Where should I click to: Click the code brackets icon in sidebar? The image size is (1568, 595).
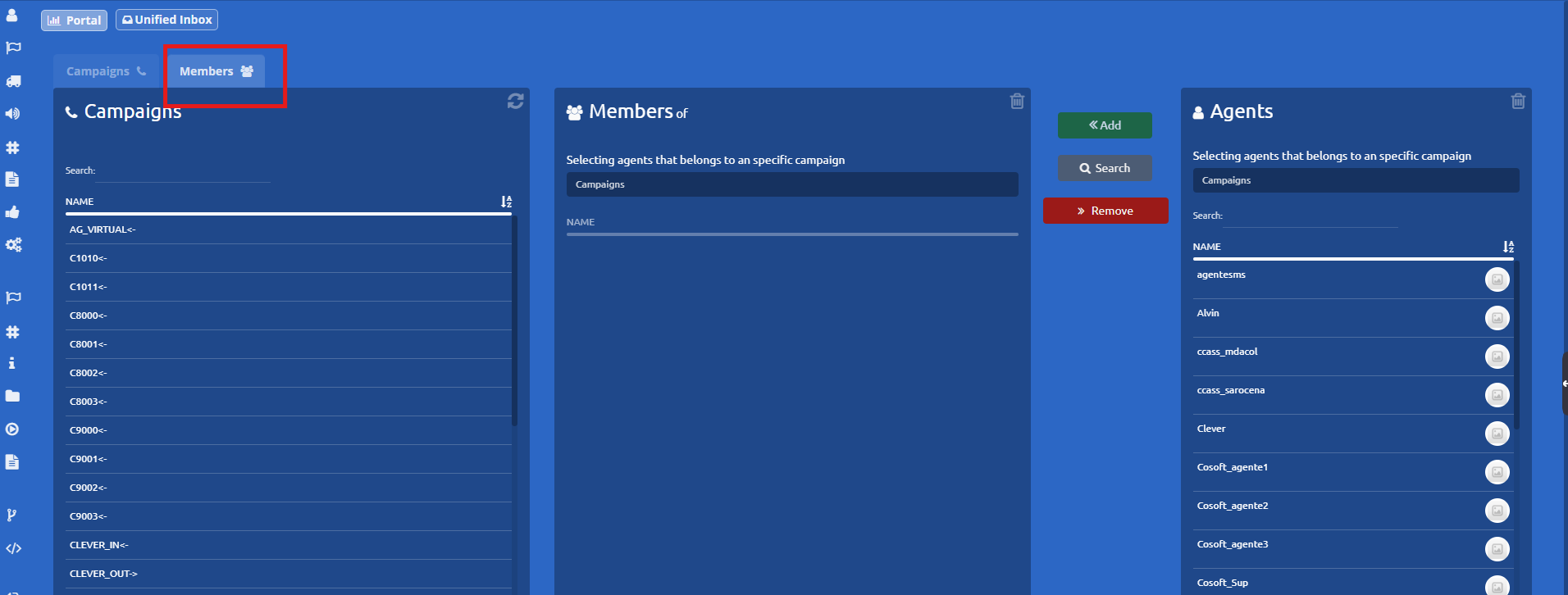click(13, 548)
